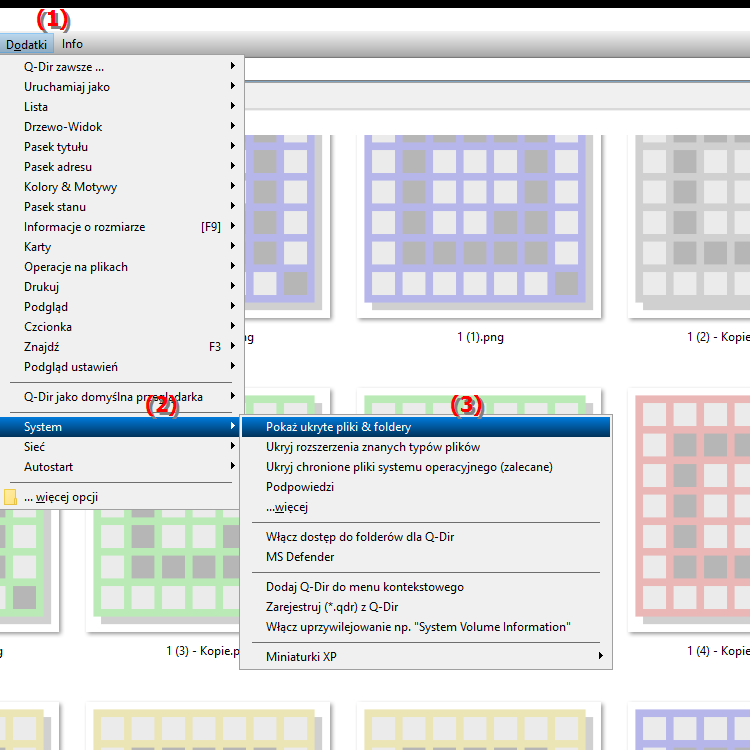Select the red '1 (4) - Kopie' thumbnail

point(691,510)
